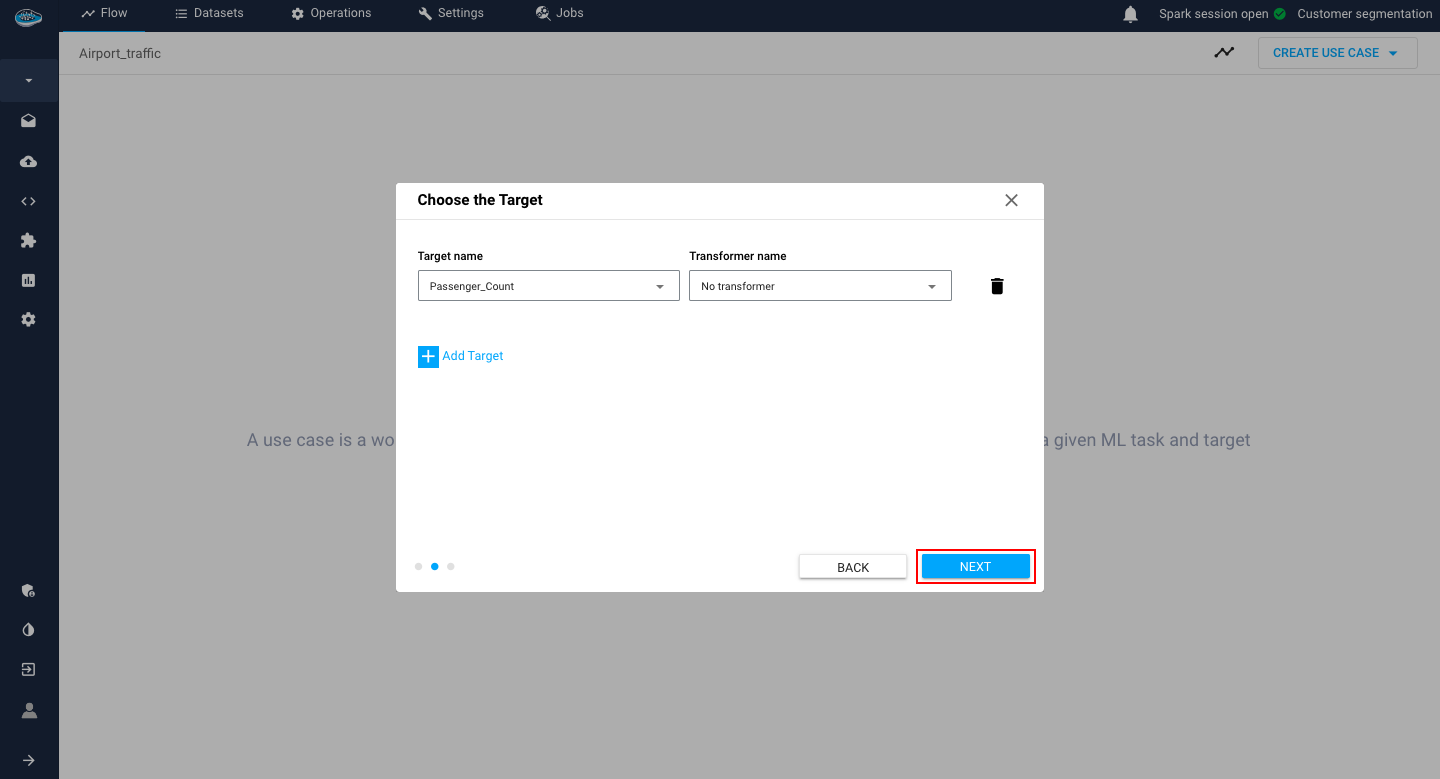Click the line chart icon near Create Use Case
The width and height of the screenshot is (1440, 779).
pos(1224,53)
